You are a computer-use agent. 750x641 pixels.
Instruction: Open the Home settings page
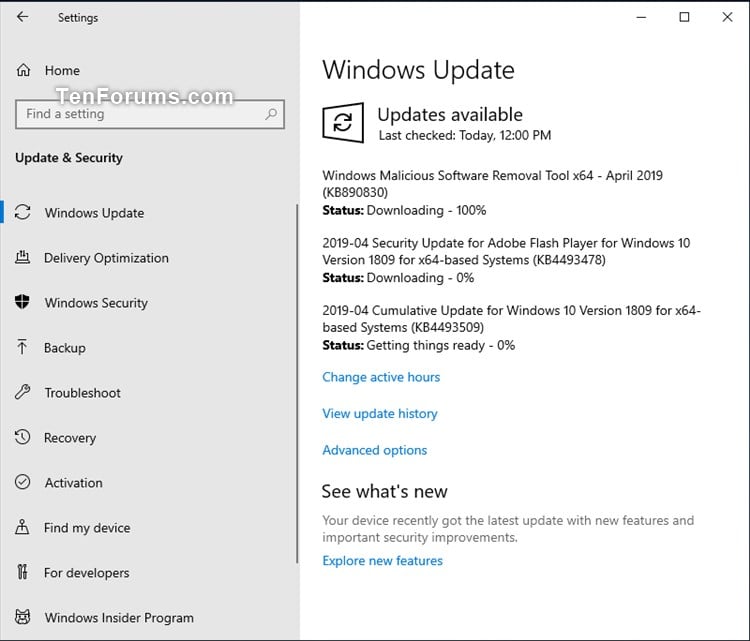click(62, 70)
